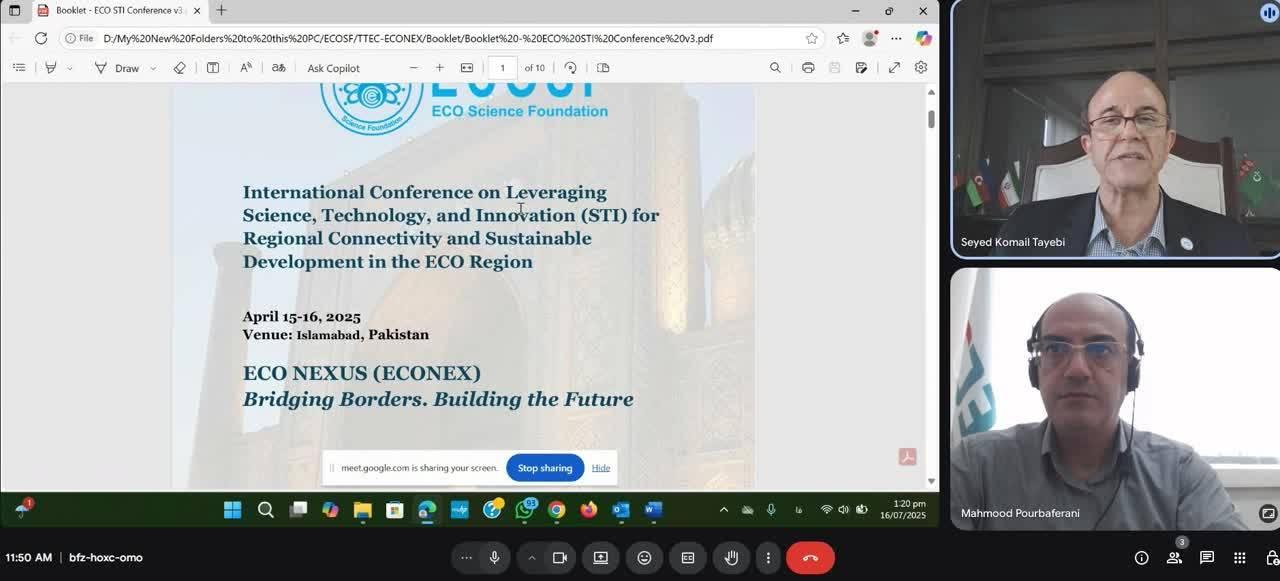Toggle the camera in Meet controls
The height and width of the screenshot is (581, 1280).
(560, 558)
